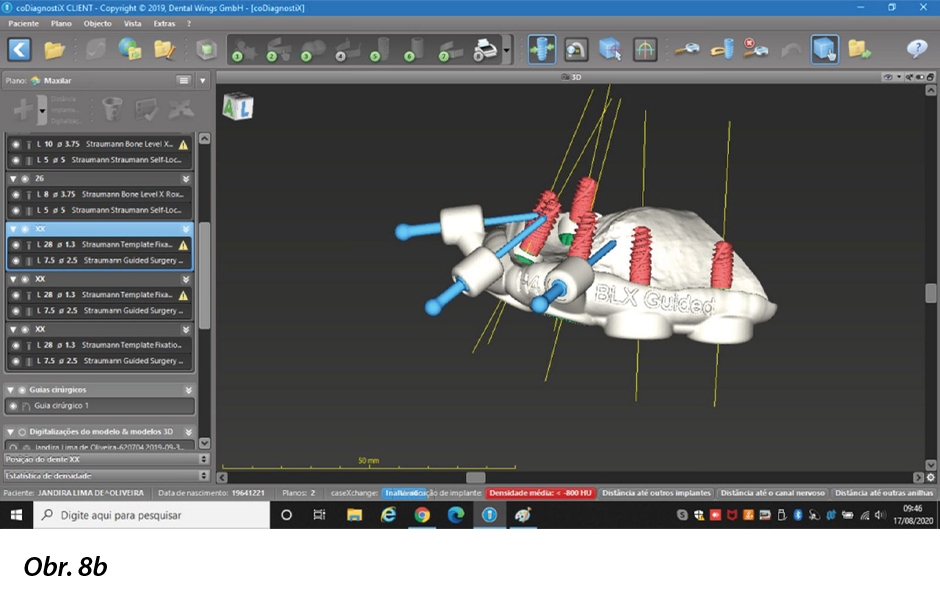The height and width of the screenshot is (600, 940).
Task: Click the green cube in glass box icon
Action: [207, 50]
